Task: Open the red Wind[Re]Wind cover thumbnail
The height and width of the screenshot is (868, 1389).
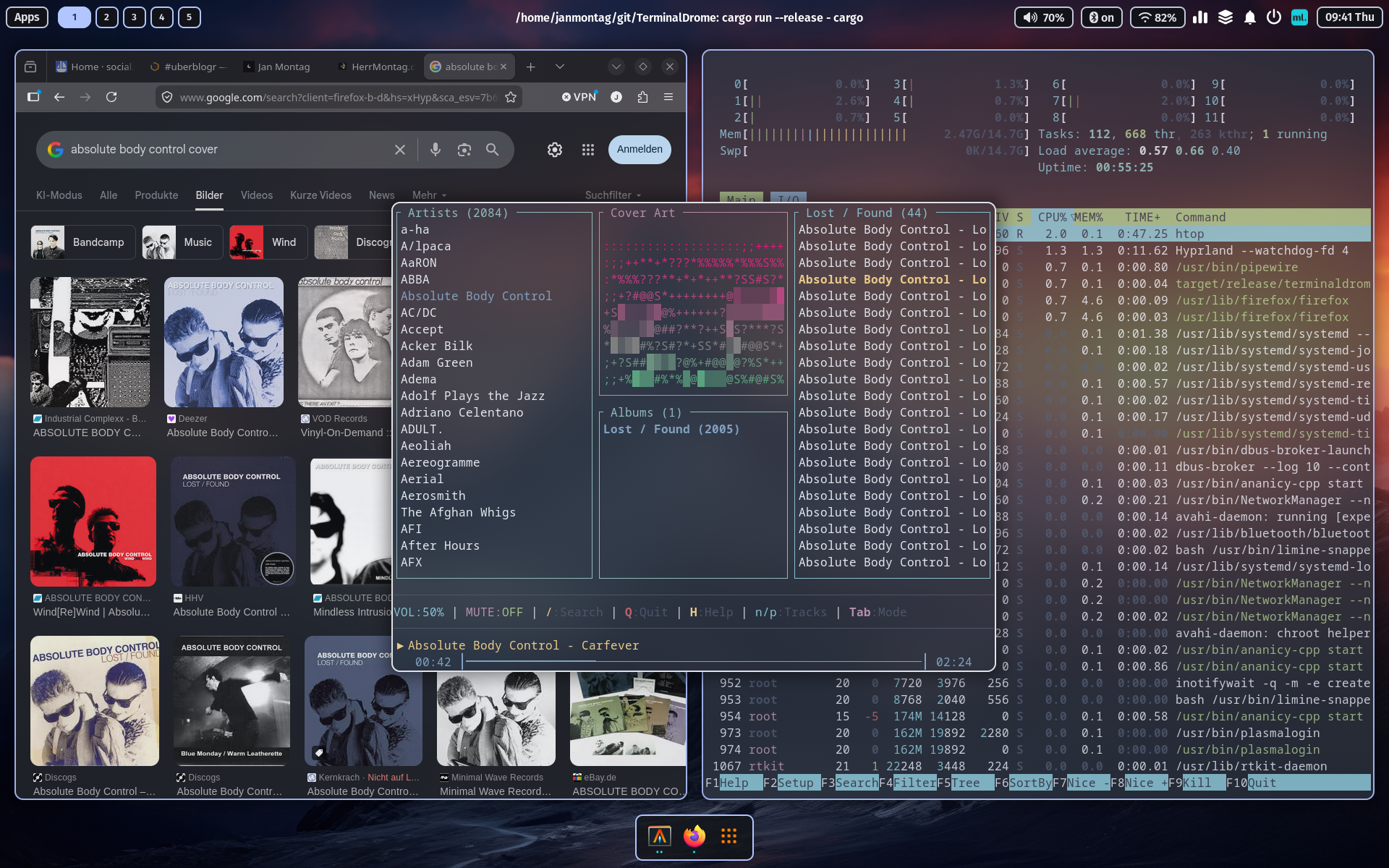Action: (93, 522)
